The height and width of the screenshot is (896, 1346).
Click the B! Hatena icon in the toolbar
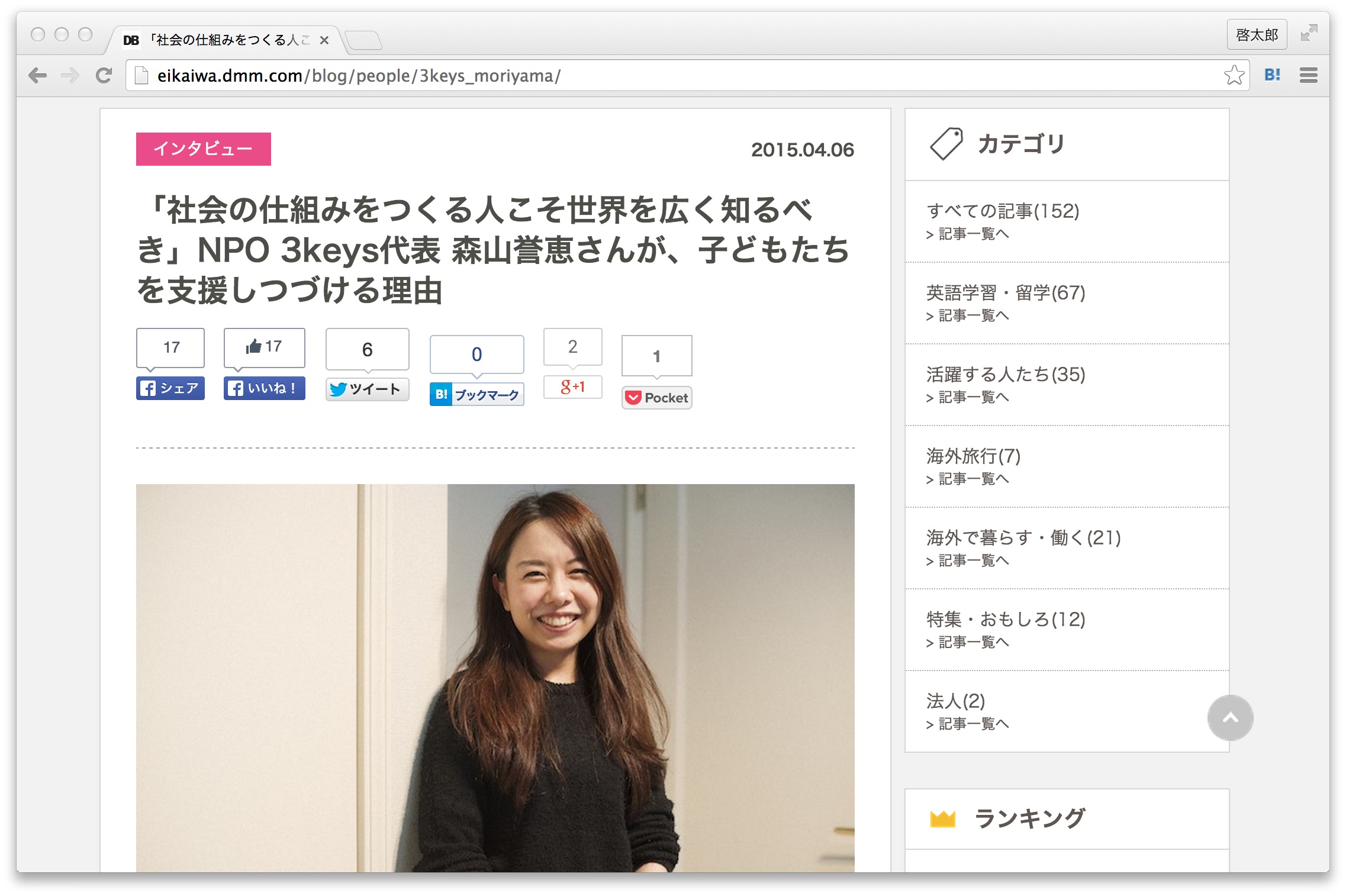click(1271, 75)
